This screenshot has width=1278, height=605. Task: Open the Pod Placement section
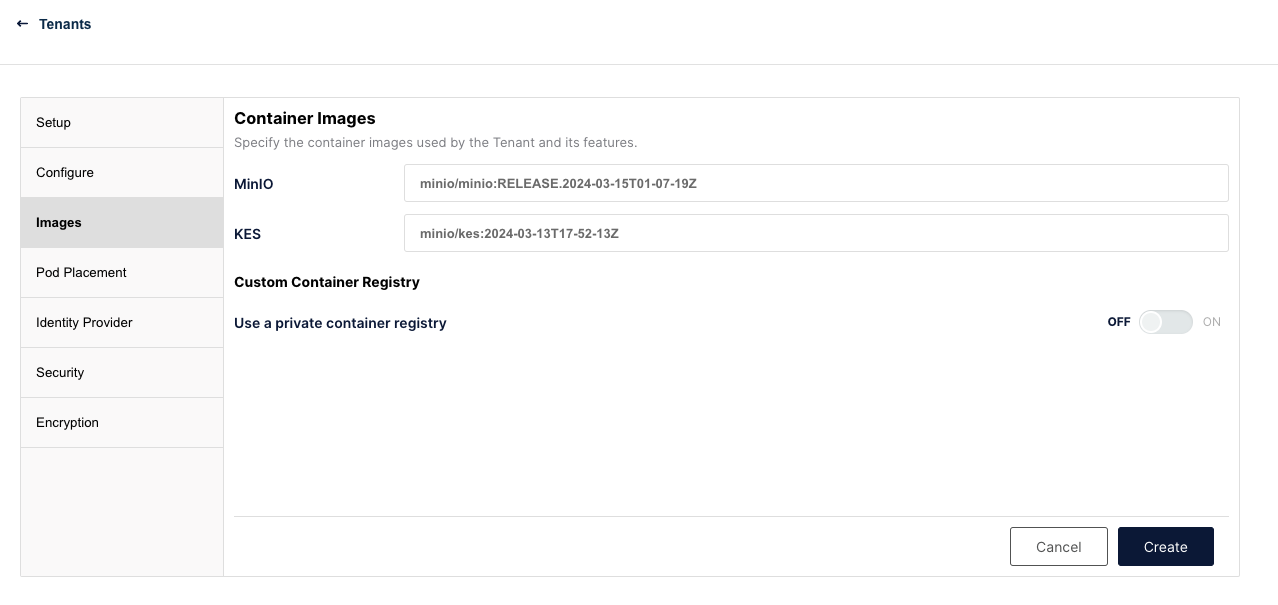[122, 273]
